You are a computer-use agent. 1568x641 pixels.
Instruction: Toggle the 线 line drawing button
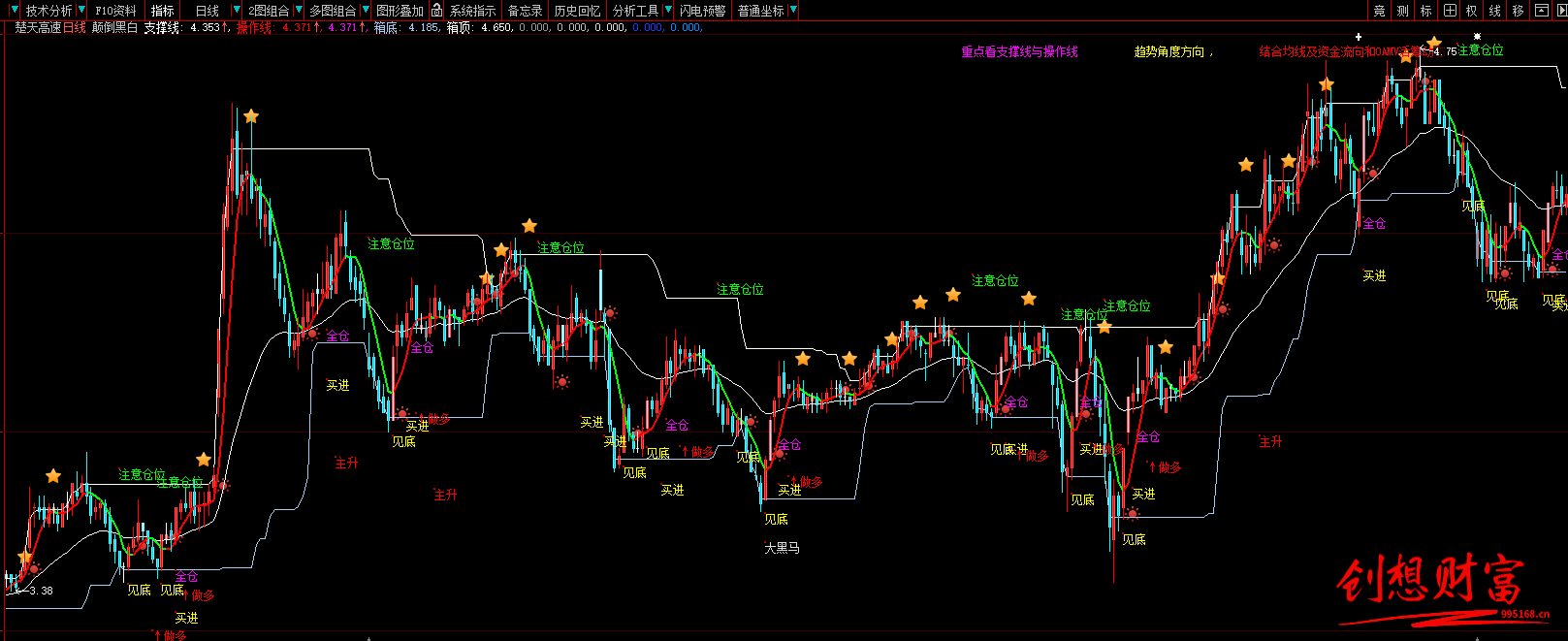pyautogui.click(x=1495, y=11)
